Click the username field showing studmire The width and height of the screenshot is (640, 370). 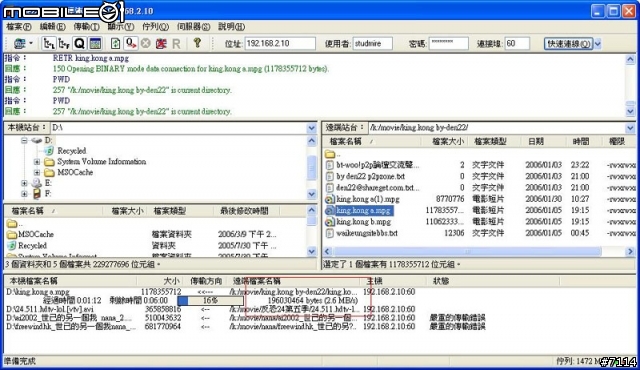click(373, 43)
